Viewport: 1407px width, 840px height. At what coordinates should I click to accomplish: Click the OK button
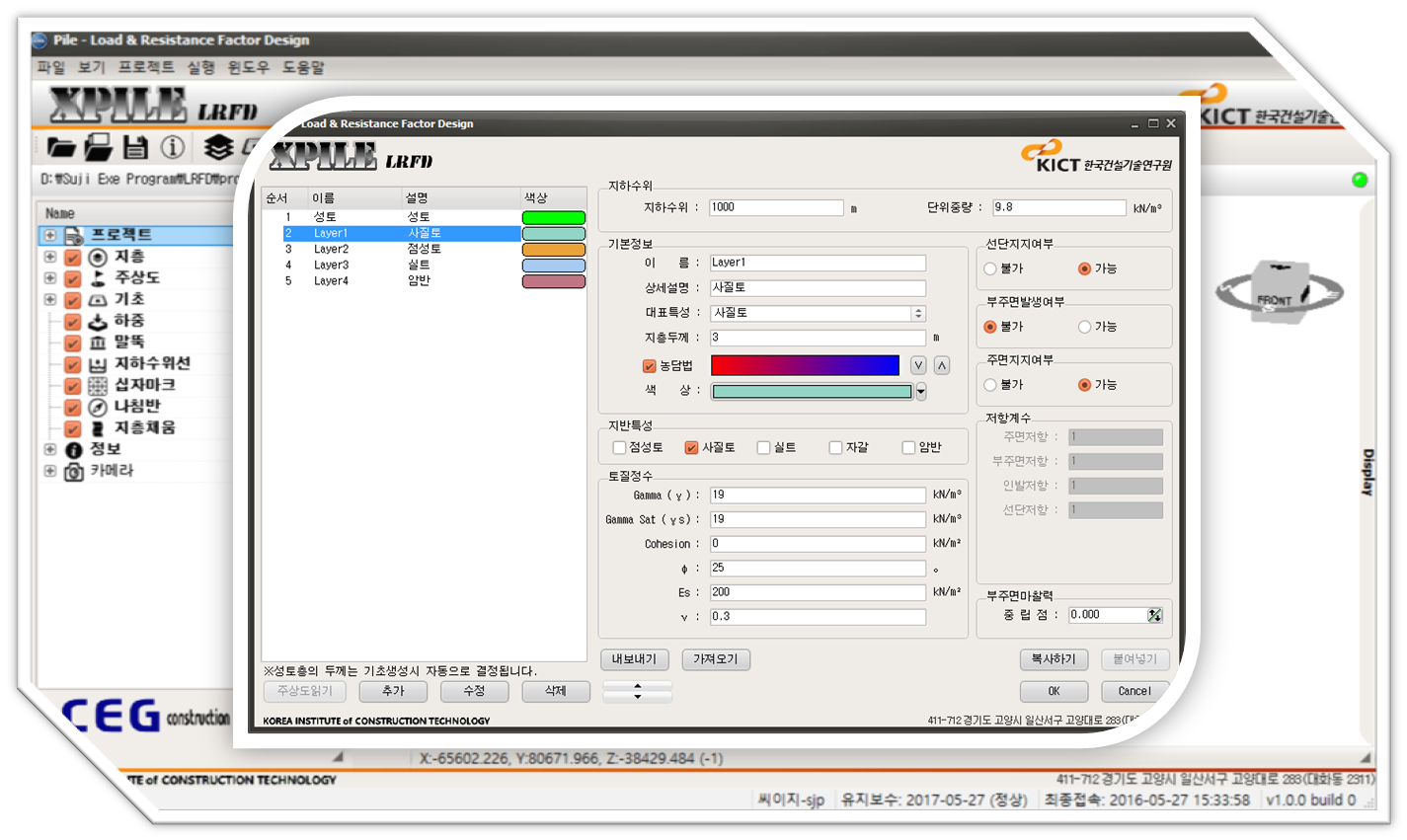pyautogui.click(x=1054, y=691)
